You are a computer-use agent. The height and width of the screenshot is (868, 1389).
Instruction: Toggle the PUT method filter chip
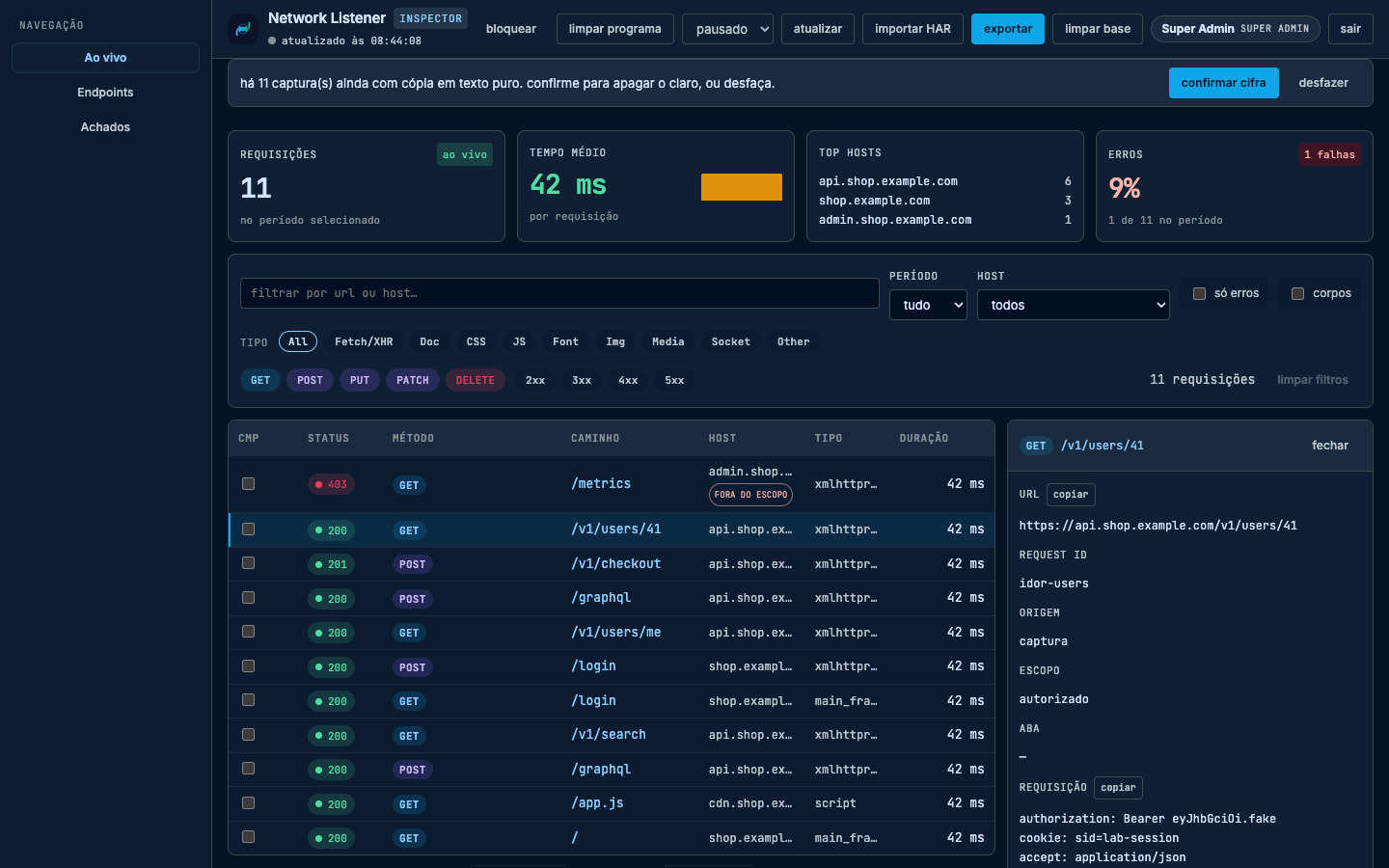point(360,380)
